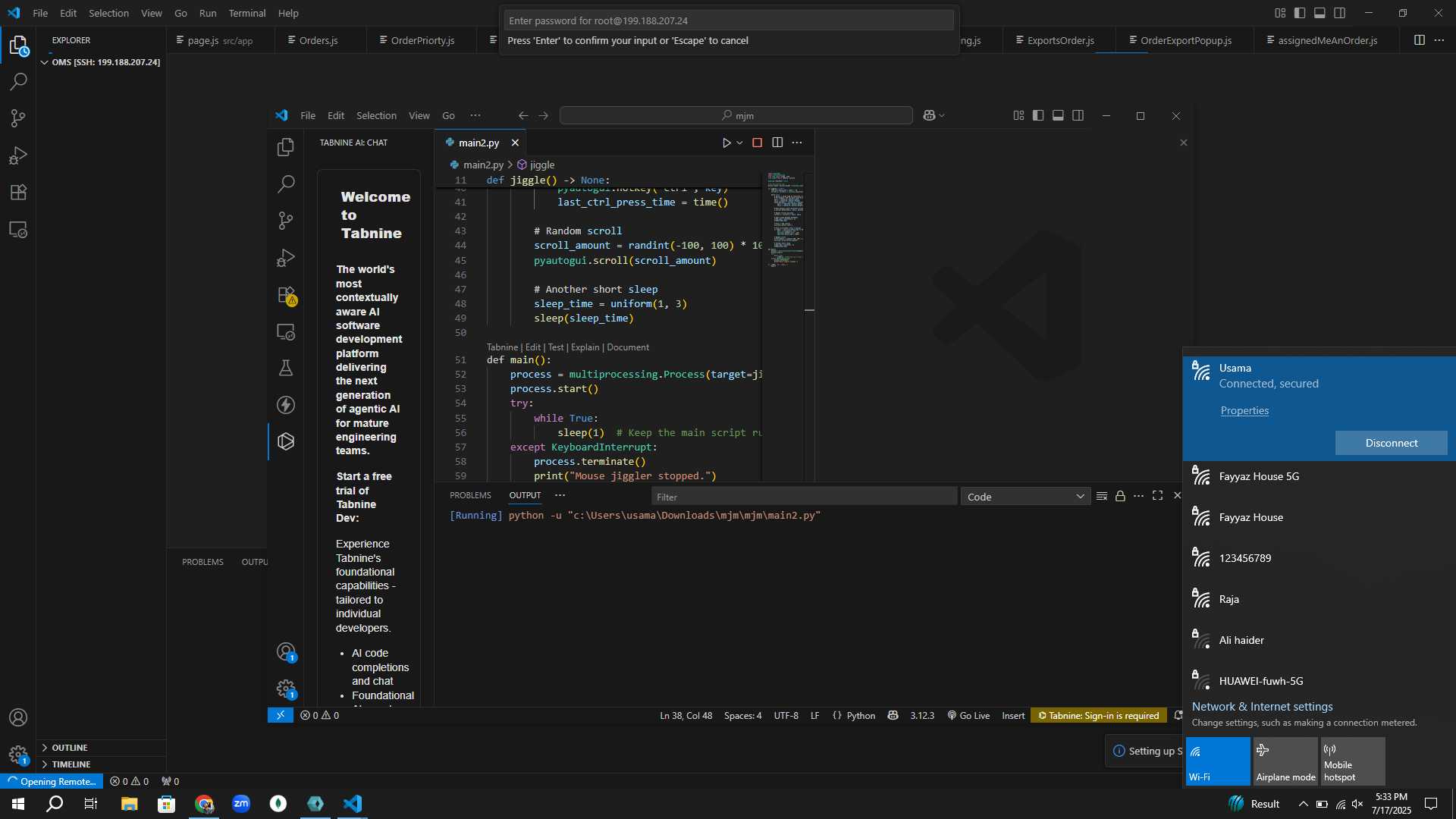The image size is (1456, 819).
Task: Open Run and Debug in inner mjm window
Action: click(x=286, y=258)
